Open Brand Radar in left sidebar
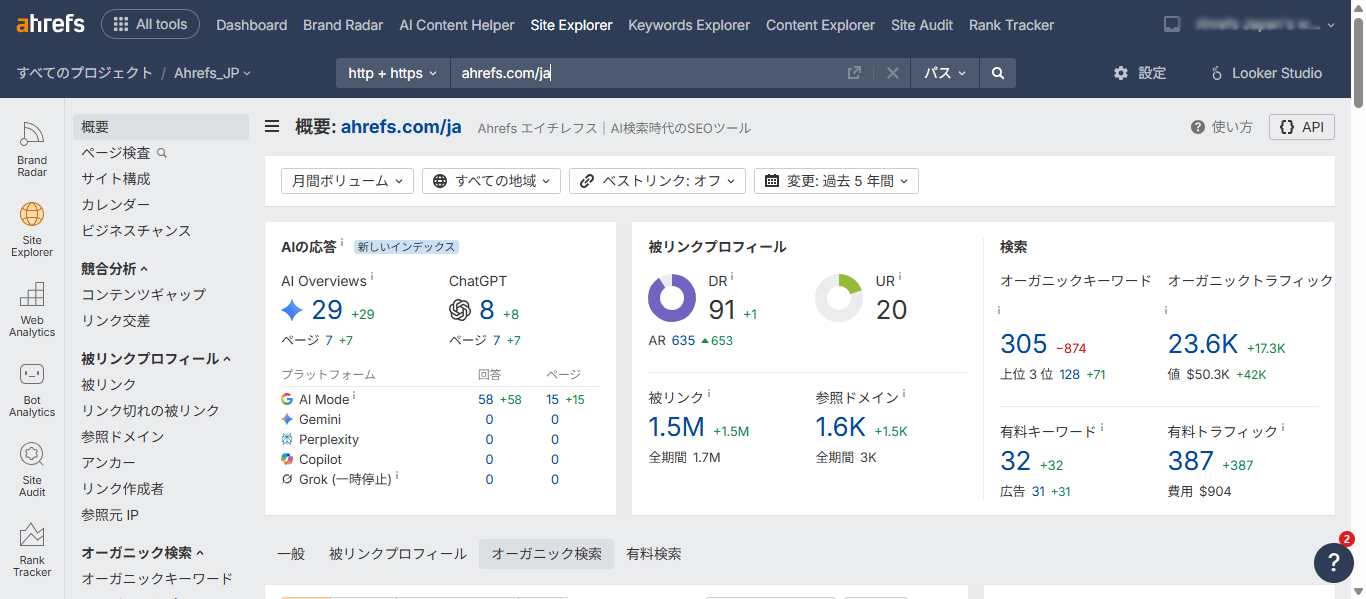The height and width of the screenshot is (599, 1366). click(x=32, y=149)
